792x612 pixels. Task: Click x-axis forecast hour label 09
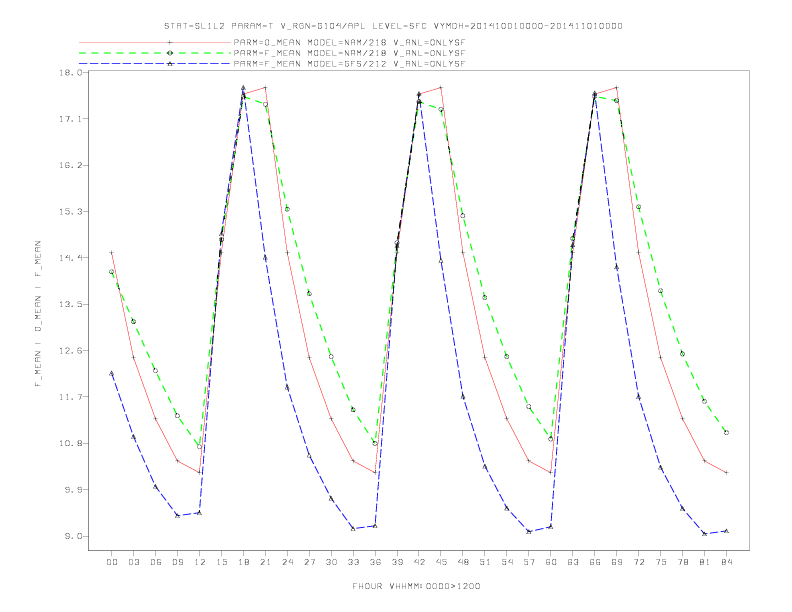pyautogui.click(x=178, y=562)
